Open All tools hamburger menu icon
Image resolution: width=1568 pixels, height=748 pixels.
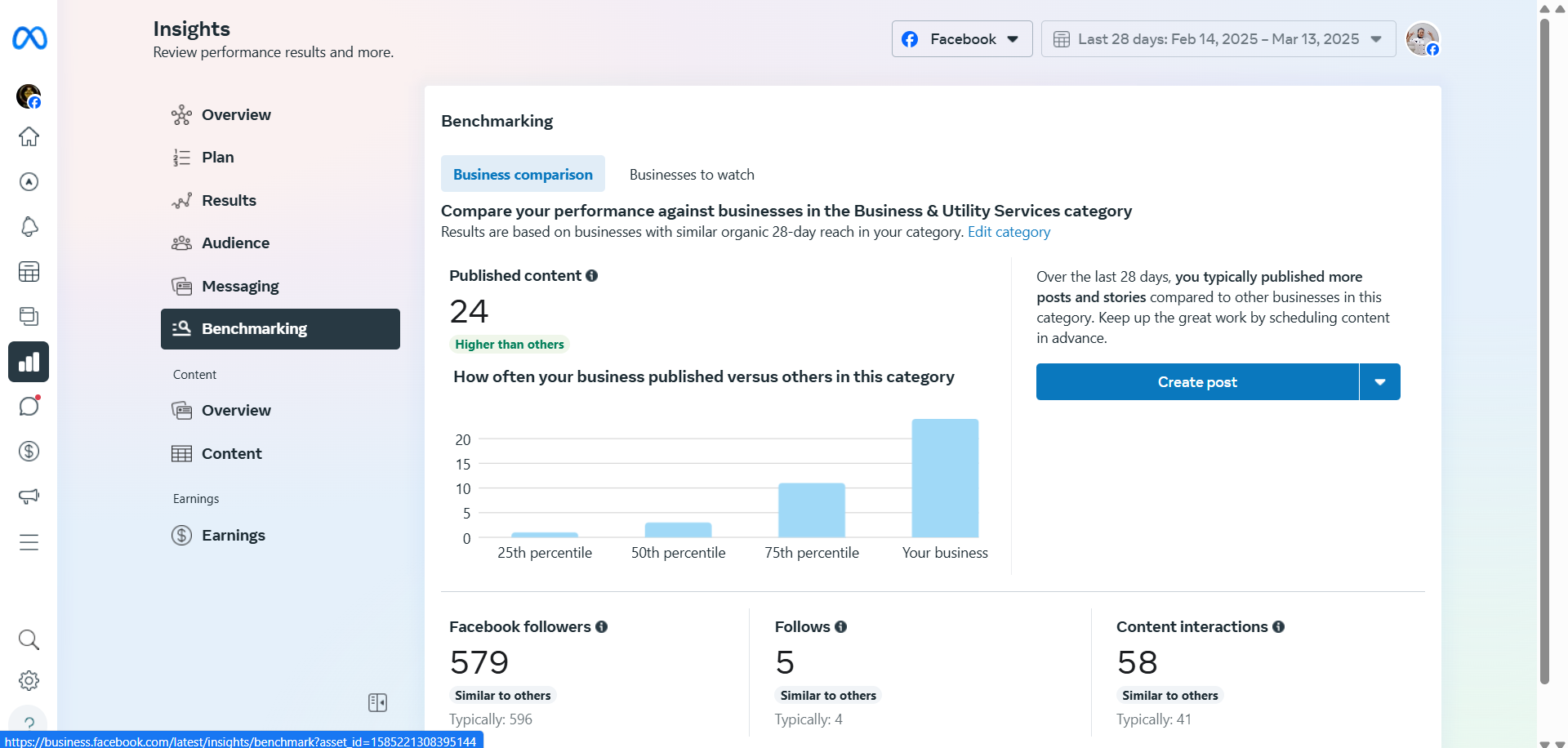[29, 542]
